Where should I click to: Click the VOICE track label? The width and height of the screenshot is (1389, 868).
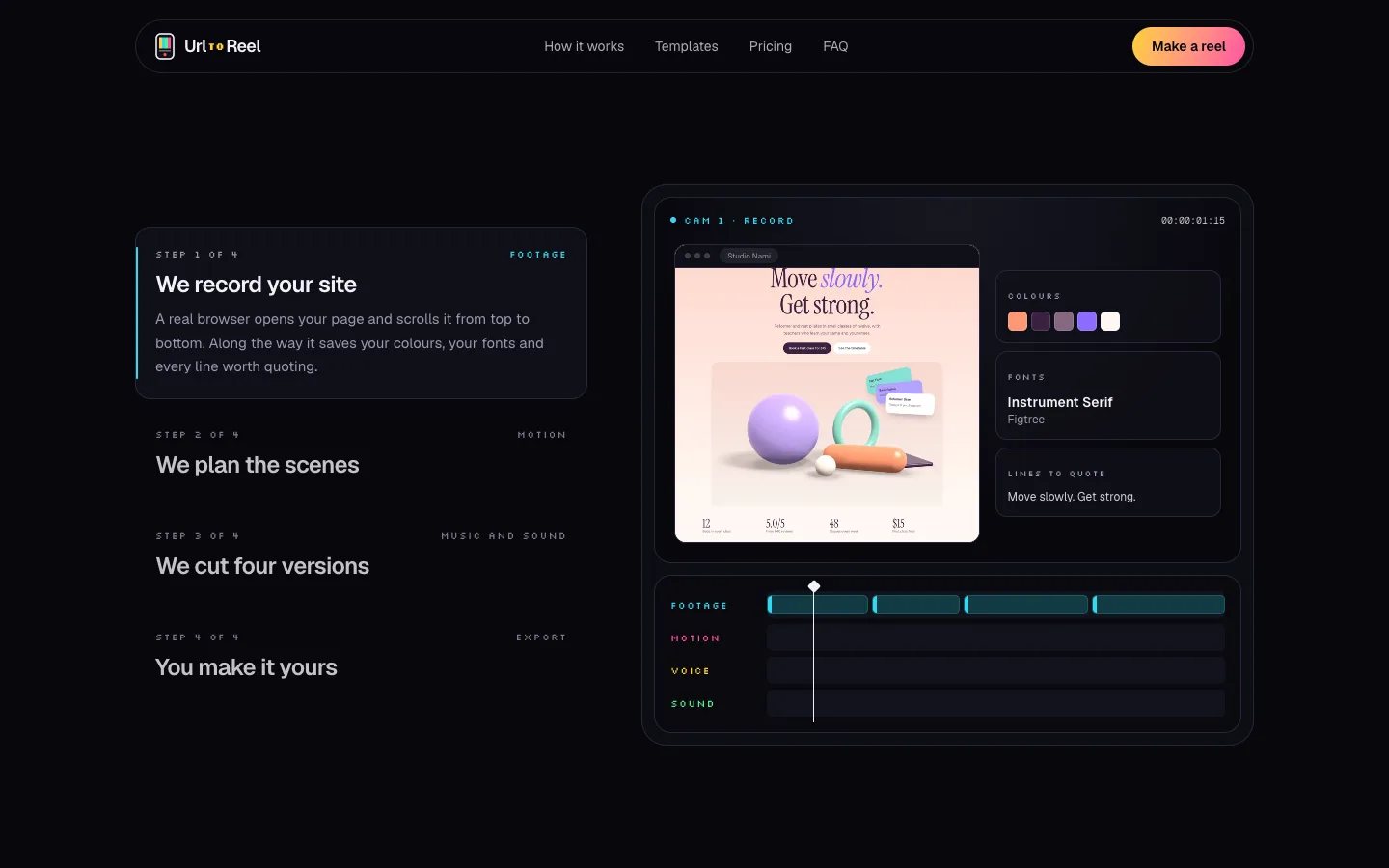tap(691, 671)
